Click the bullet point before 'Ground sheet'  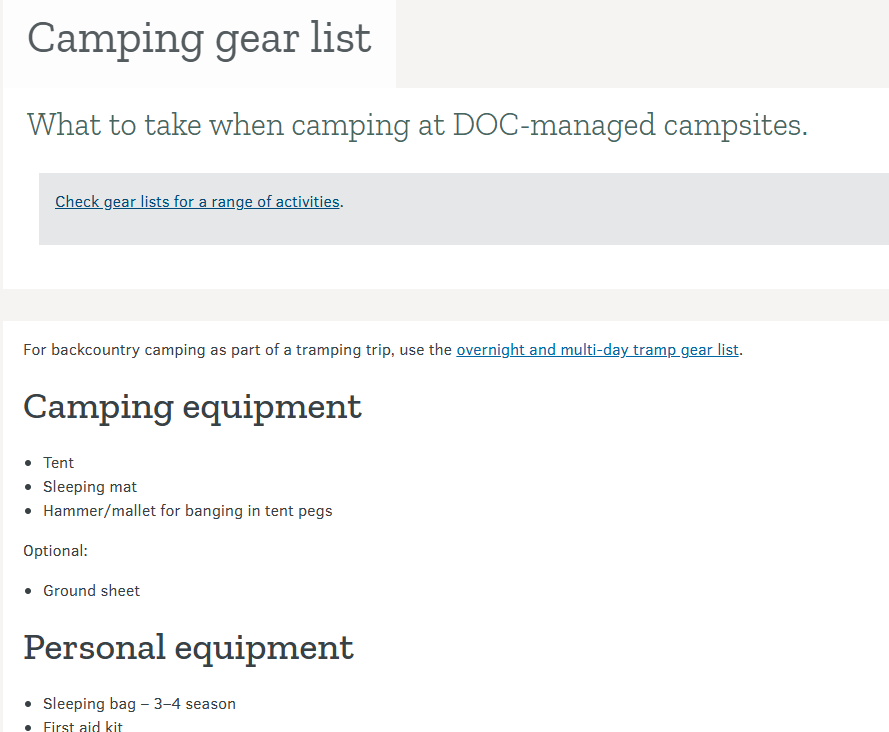tap(29, 591)
